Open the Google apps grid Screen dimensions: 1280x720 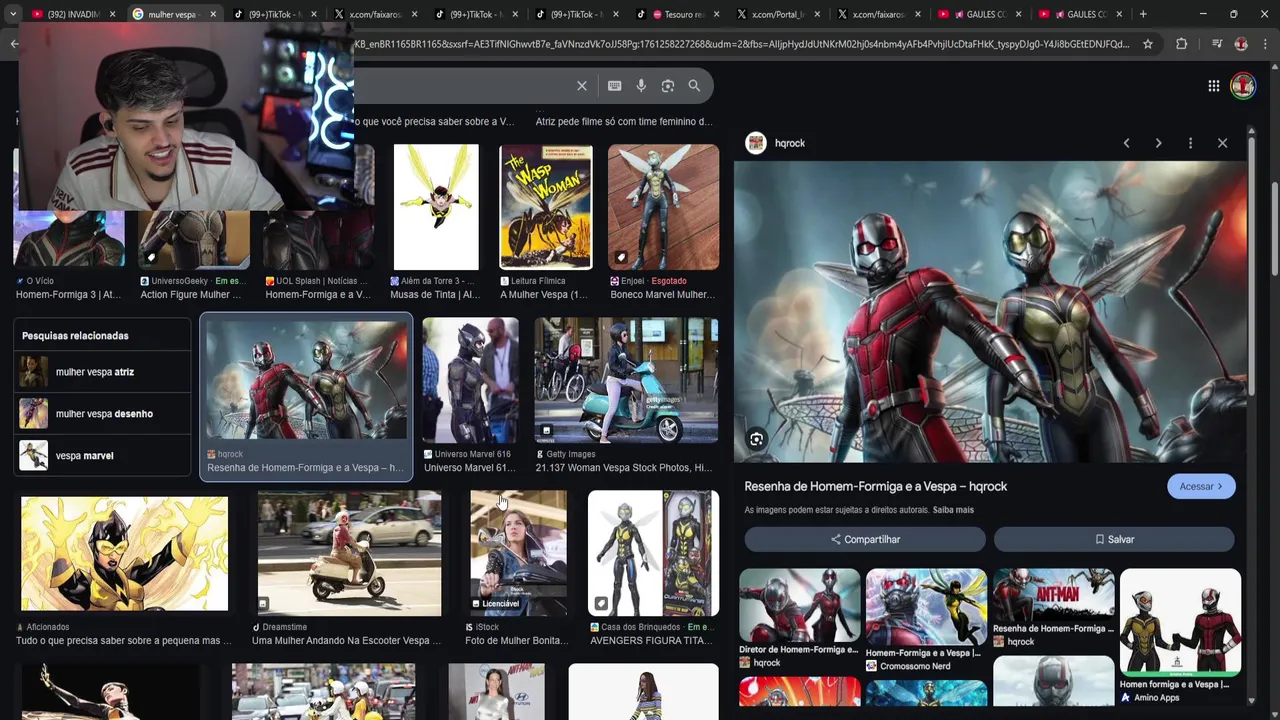click(1213, 86)
